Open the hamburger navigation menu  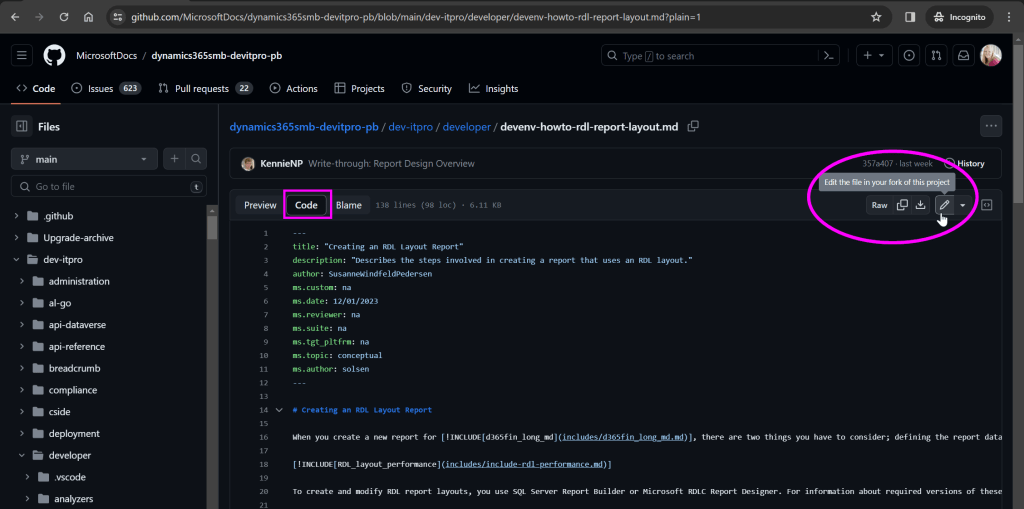(x=22, y=56)
